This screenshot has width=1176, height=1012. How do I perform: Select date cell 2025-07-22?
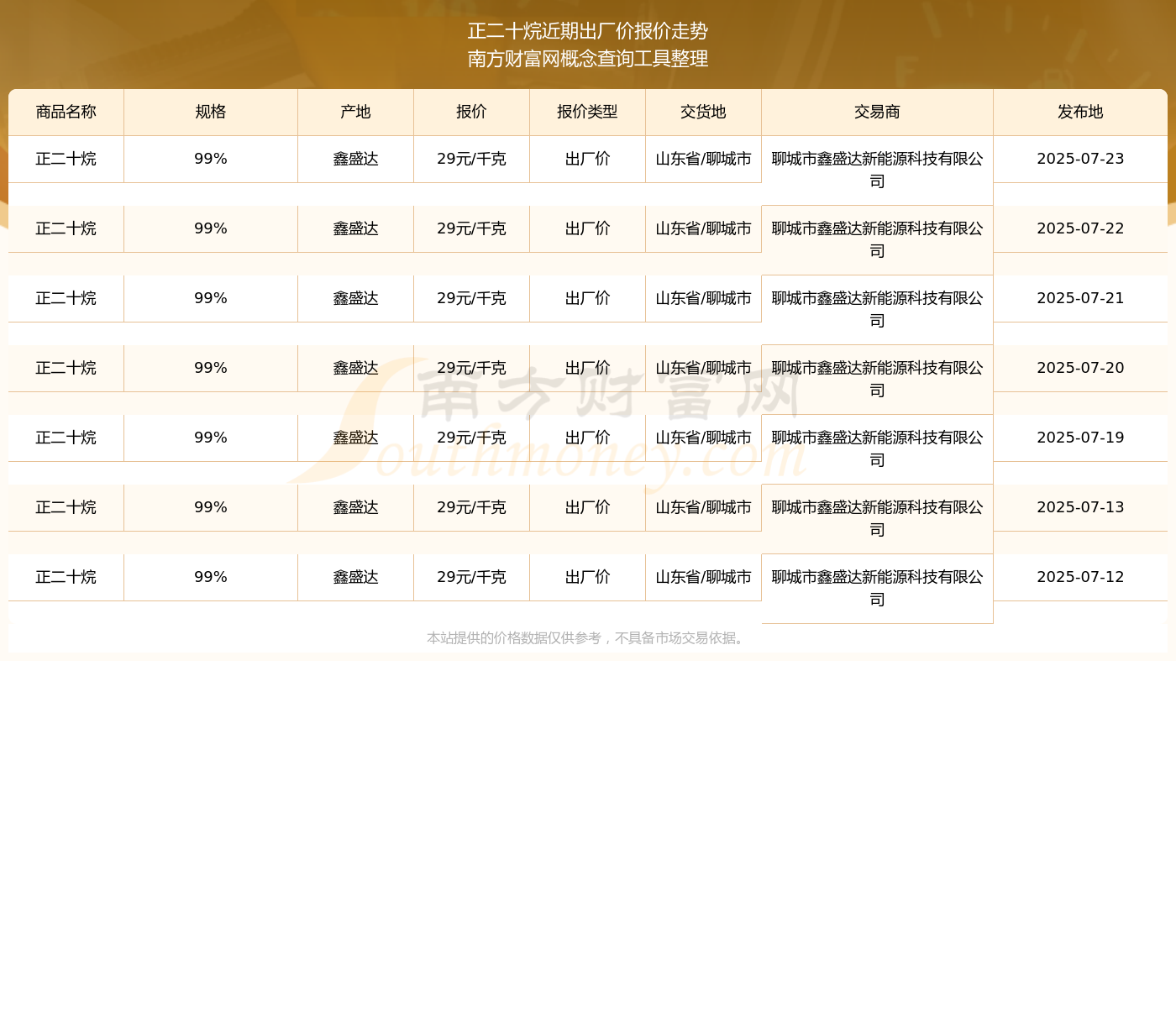click(x=1081, y=228)
